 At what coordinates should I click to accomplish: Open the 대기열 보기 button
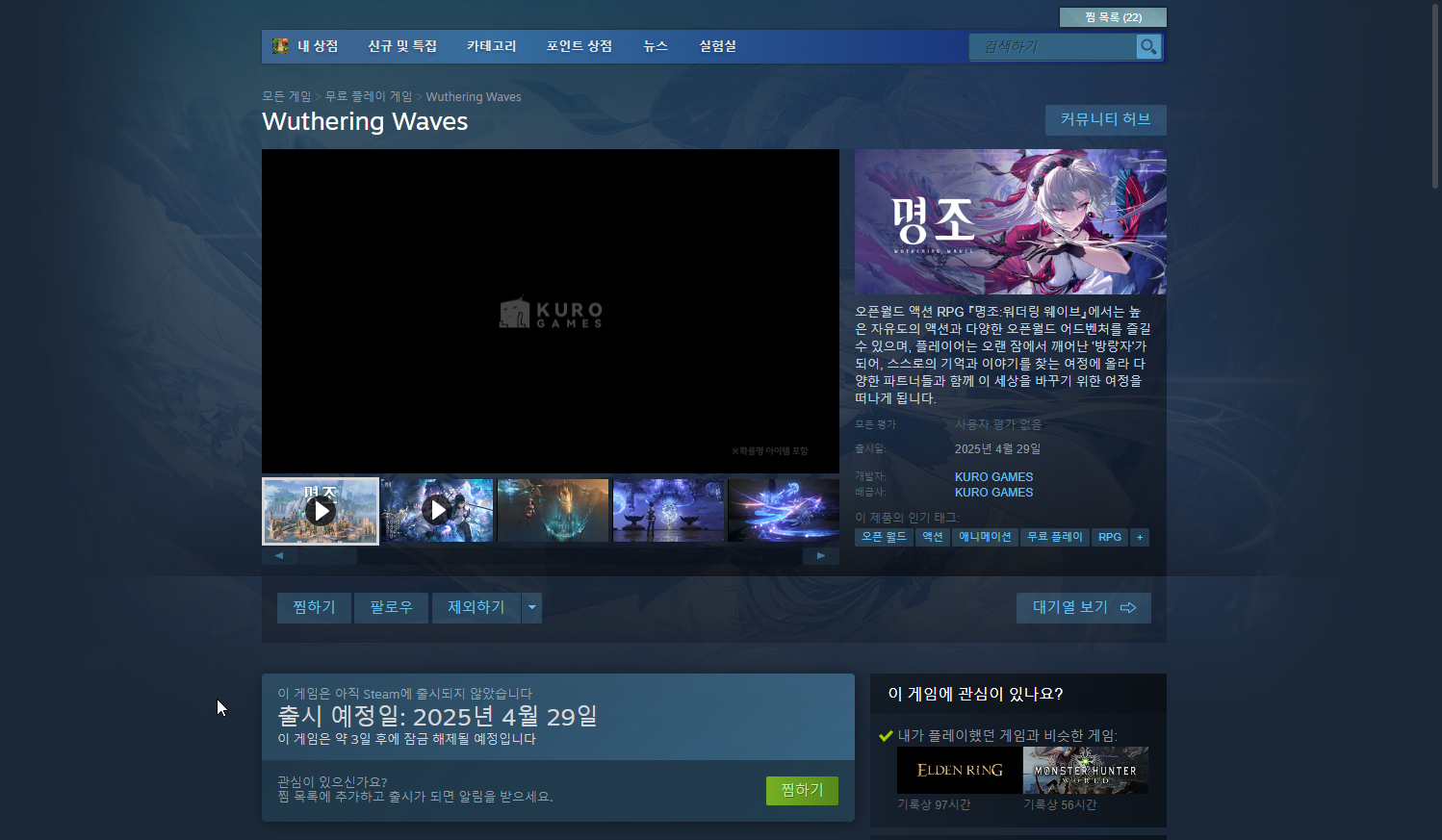click(1084, 607)
